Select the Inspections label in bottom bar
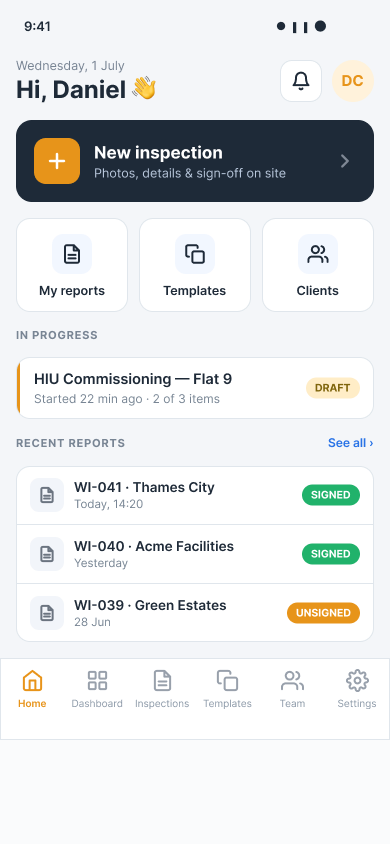 (162, 704)
